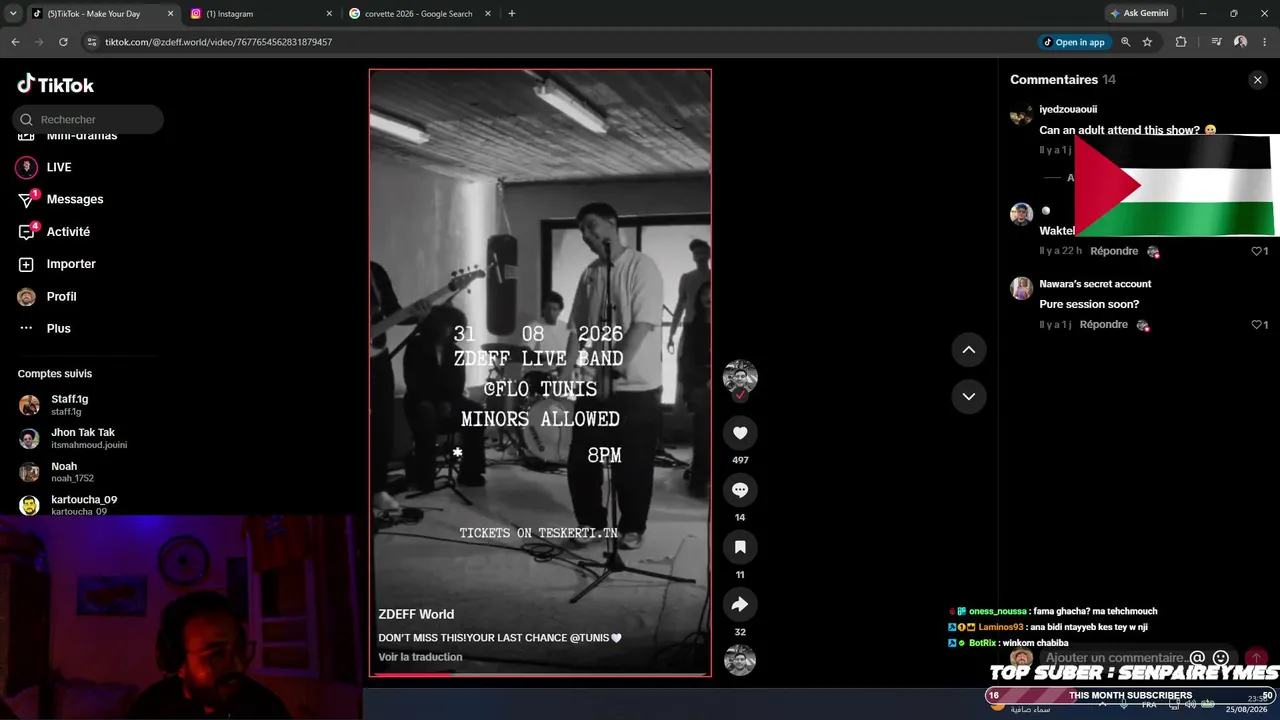This screenshot has width=1280, height=720.
Task: Open the media control icon in Chrome toolbar
Action: pos(1216,42)
